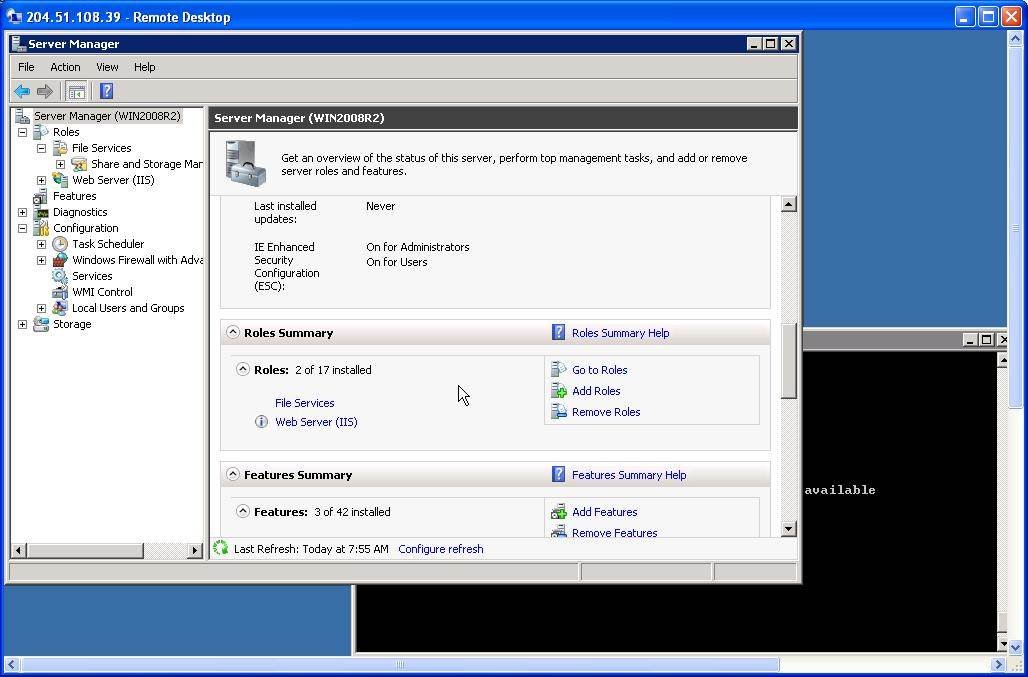
Task: Click the Services gear icon in tree
Action: pos(60,276)
